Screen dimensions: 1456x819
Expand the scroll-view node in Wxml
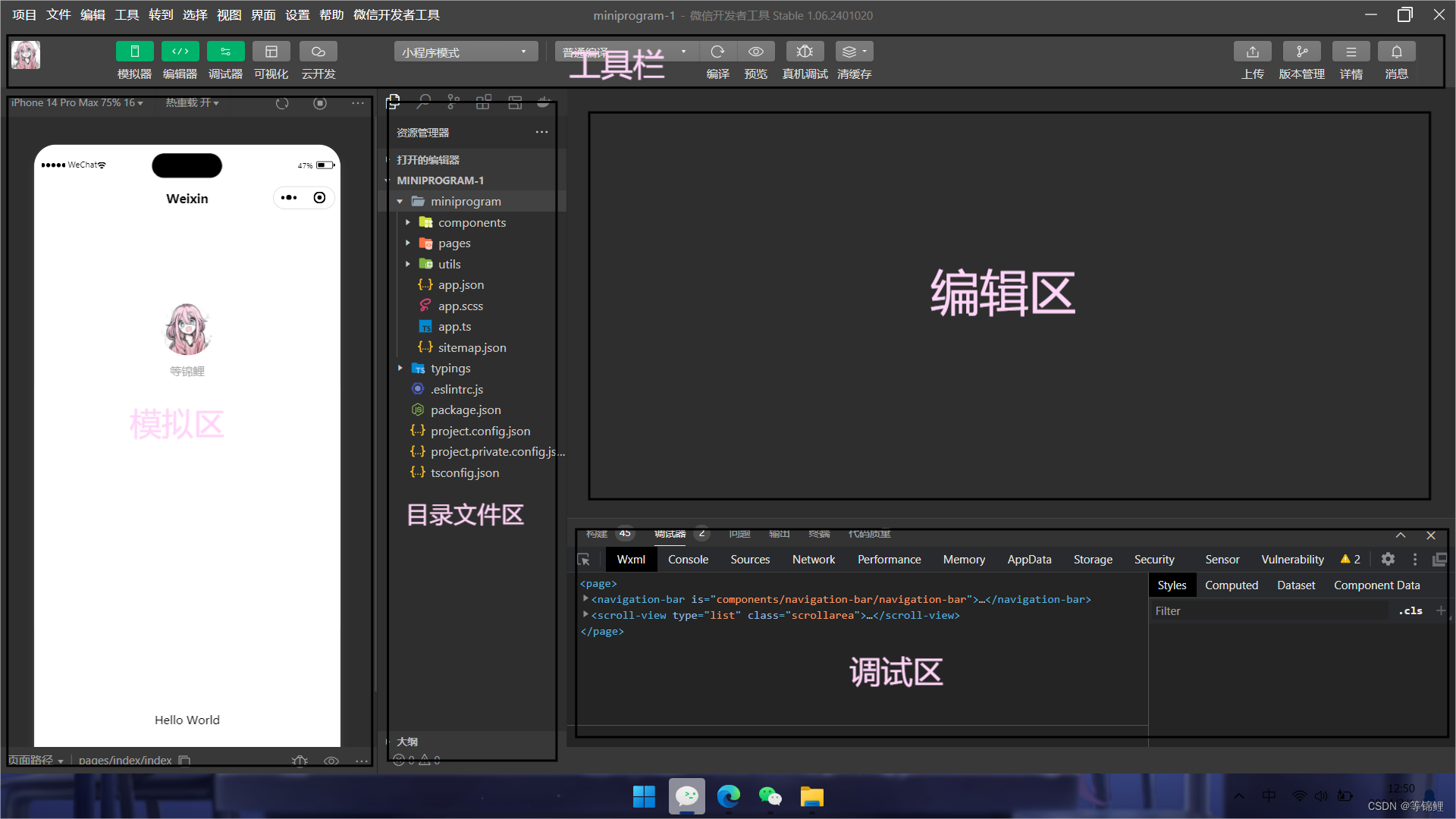585,615
